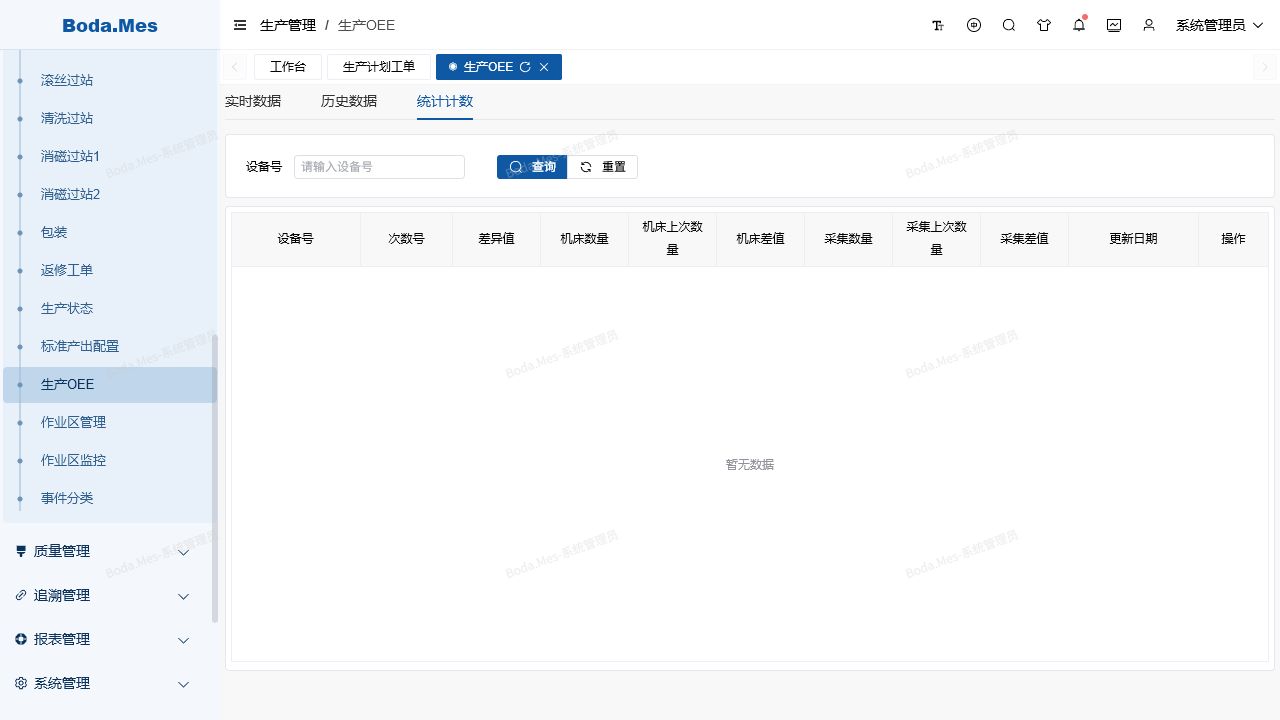Toggle the sidebar collapse hamburger icon
Screen dimensions: 1280x720
tap(240, 25)
